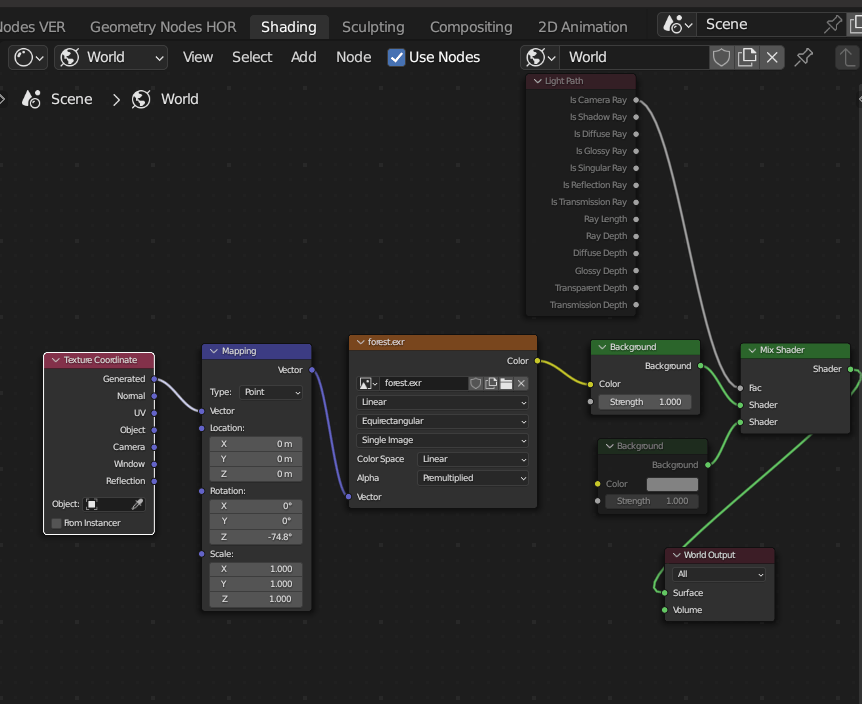Click the World datablock name field
Screen dimensions: 862x704
pyautogui.click(x=634, y=57)
